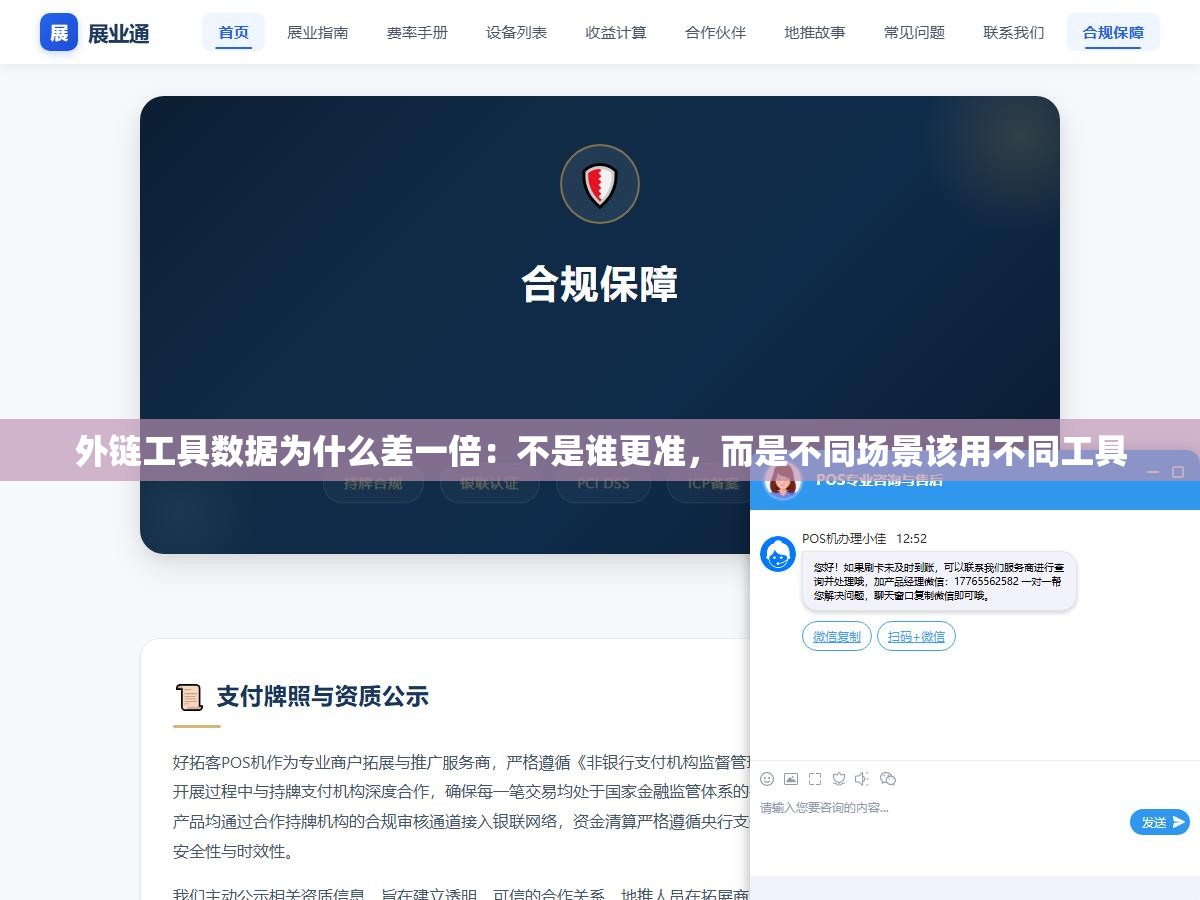The width and height of the screenshot is (1200, 900).
Task: Maximize the POS chat window
Action: tap(1178, 472)
